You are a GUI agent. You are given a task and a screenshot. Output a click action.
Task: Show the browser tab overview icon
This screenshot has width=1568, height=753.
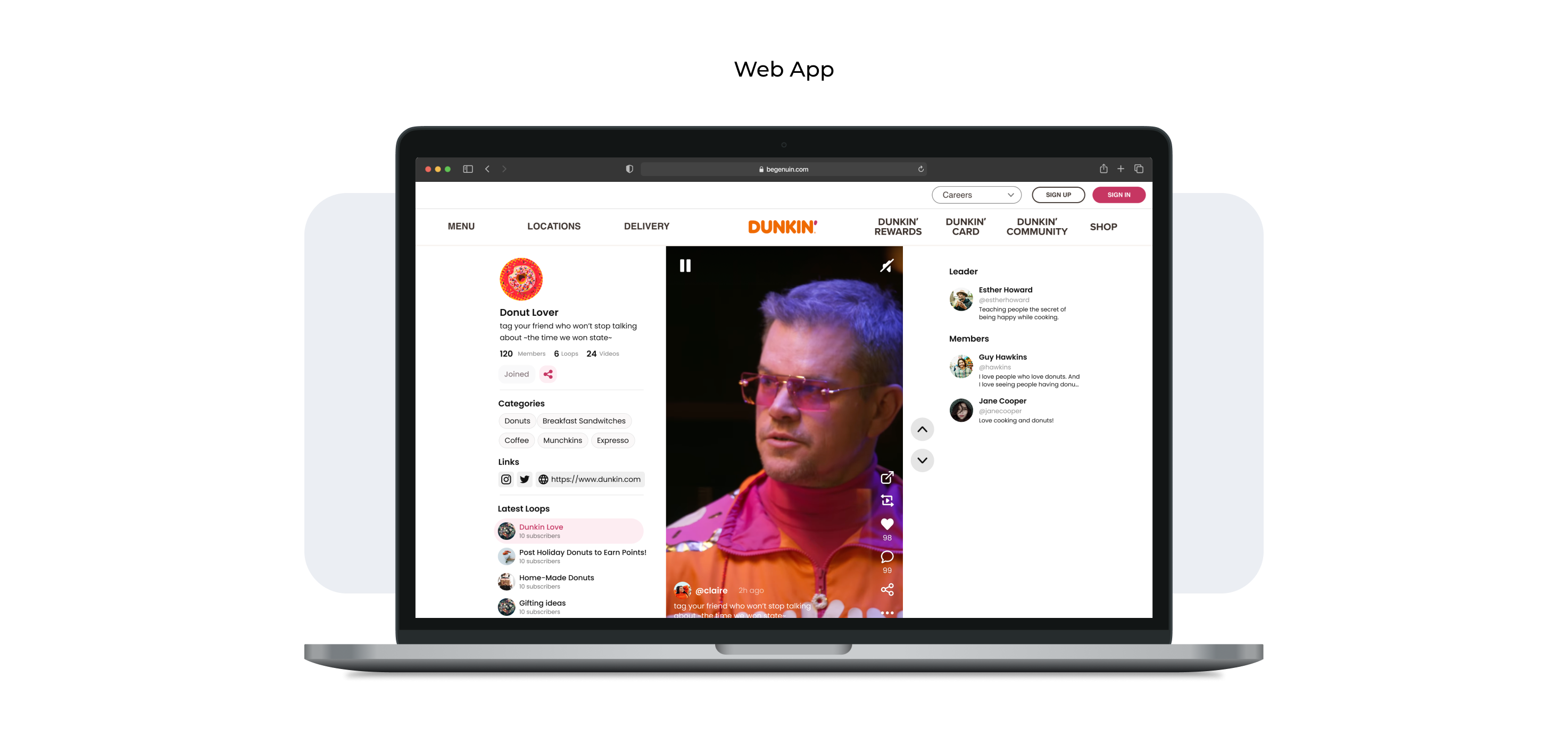1138,169
